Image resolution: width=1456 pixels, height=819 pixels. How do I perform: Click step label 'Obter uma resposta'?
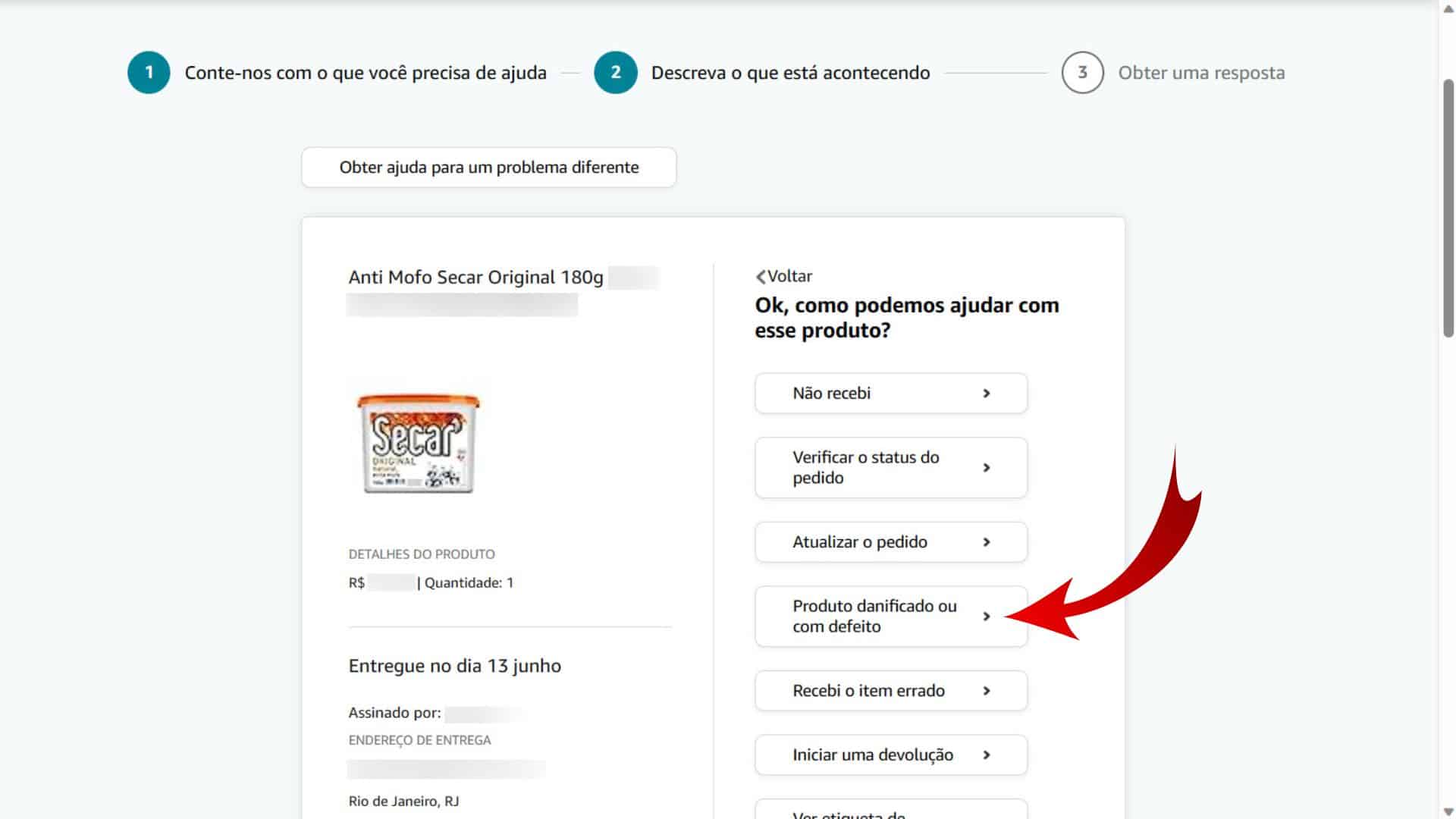(1201, 73)
